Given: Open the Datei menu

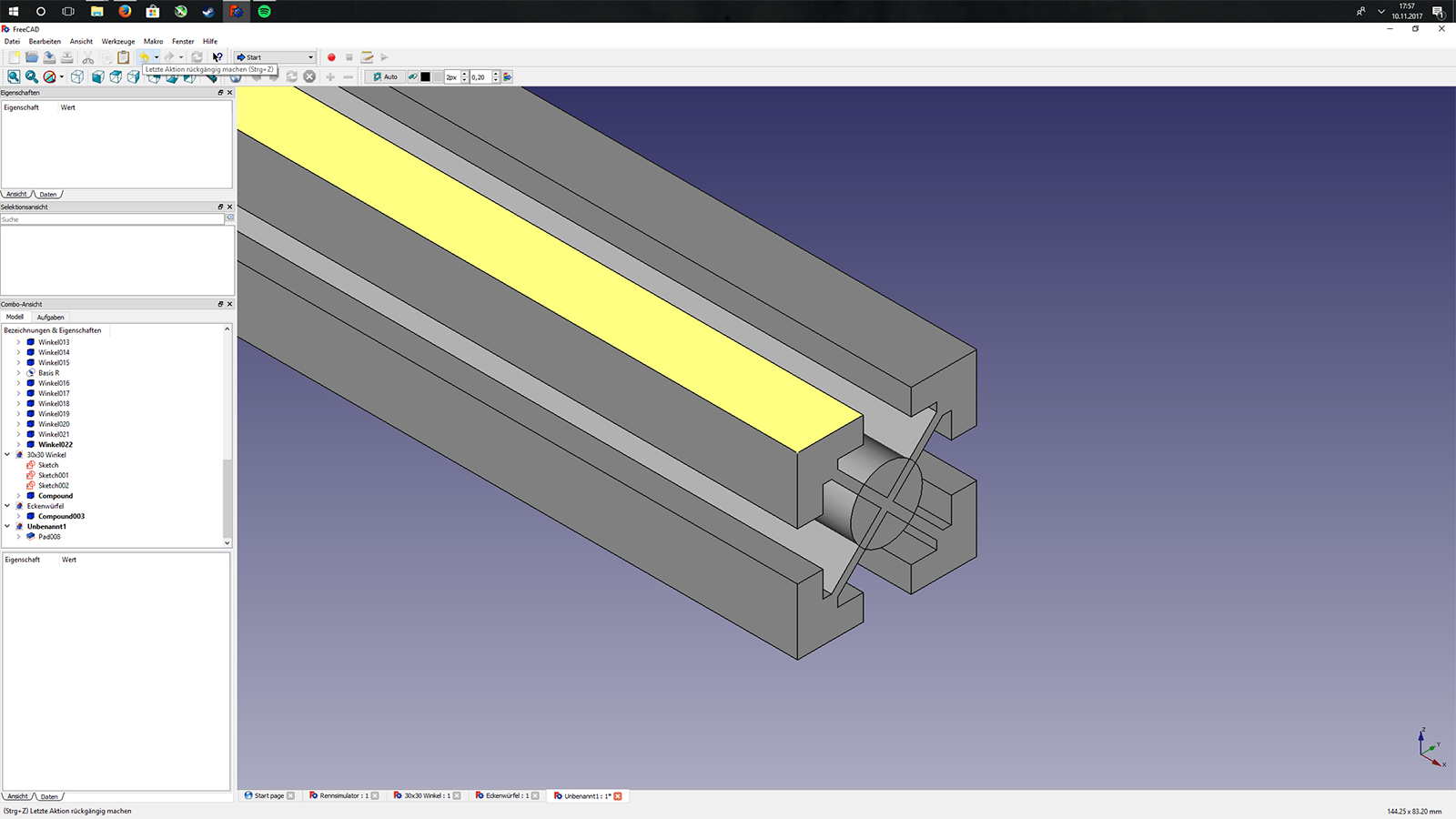Looking at the screenshot, I should (x=12, y=42).
